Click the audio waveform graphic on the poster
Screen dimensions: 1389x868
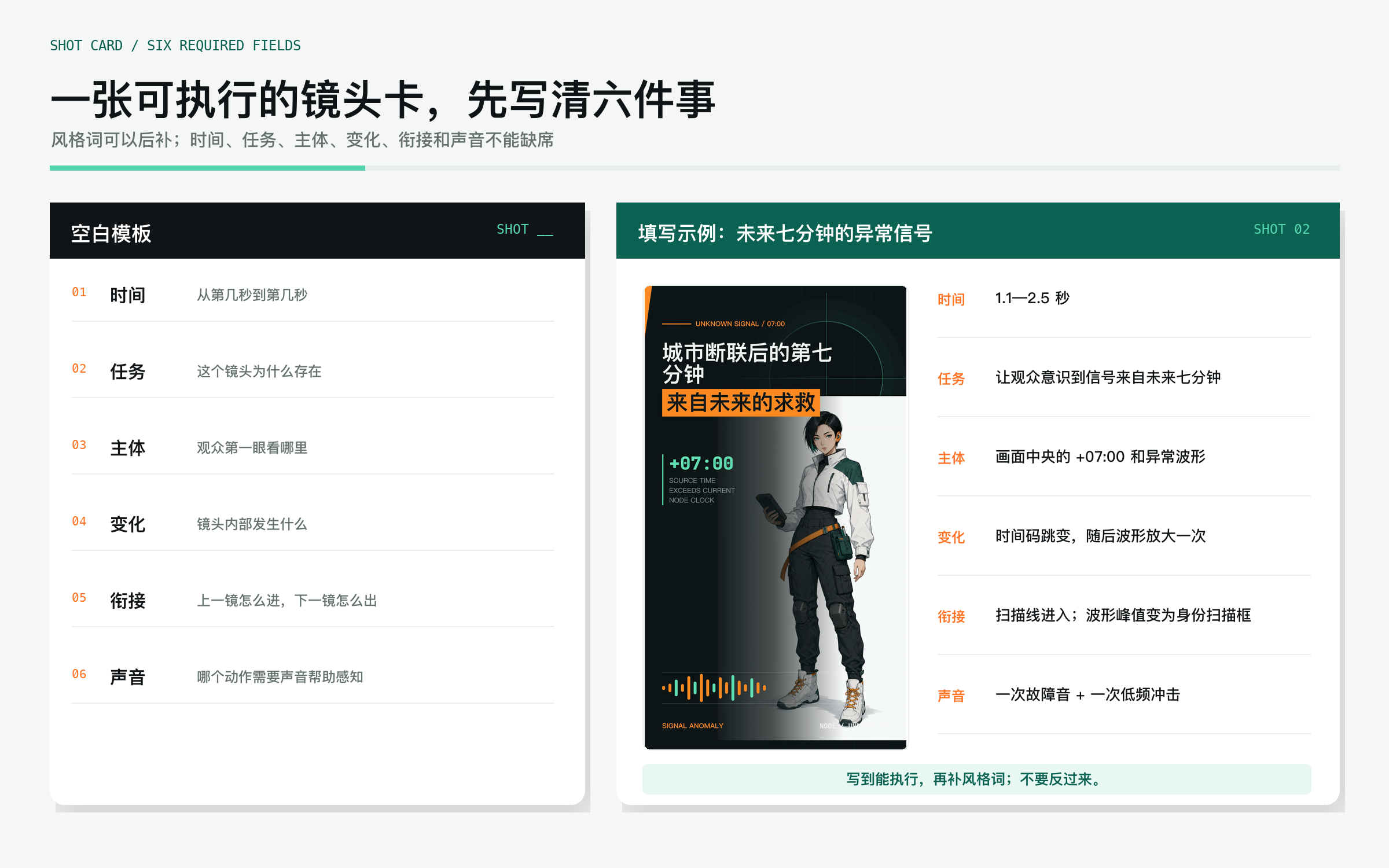pos(714,688)
